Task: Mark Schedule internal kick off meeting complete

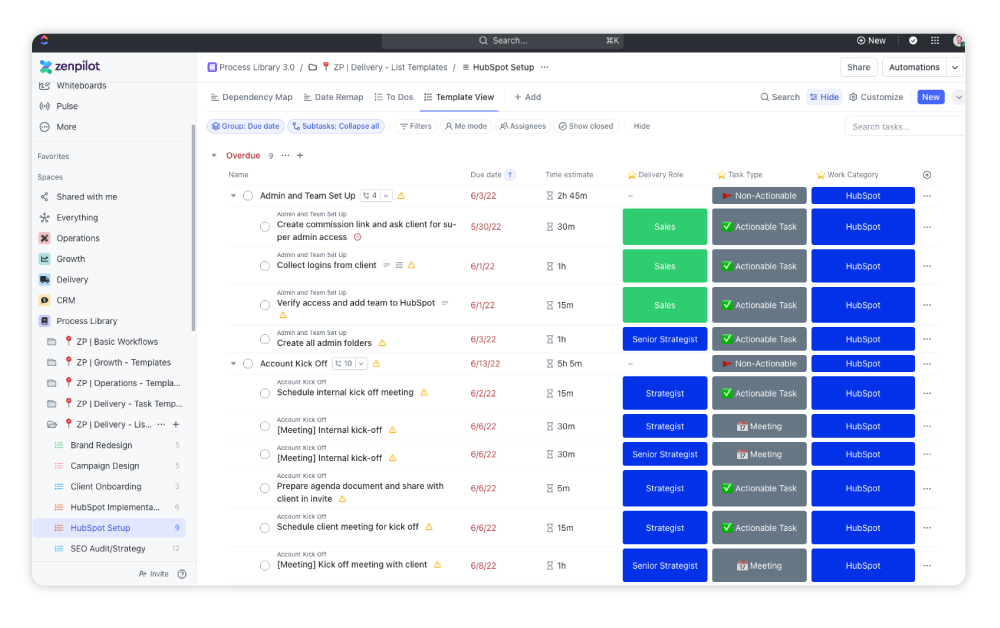Action: click(x=265, y=393)
